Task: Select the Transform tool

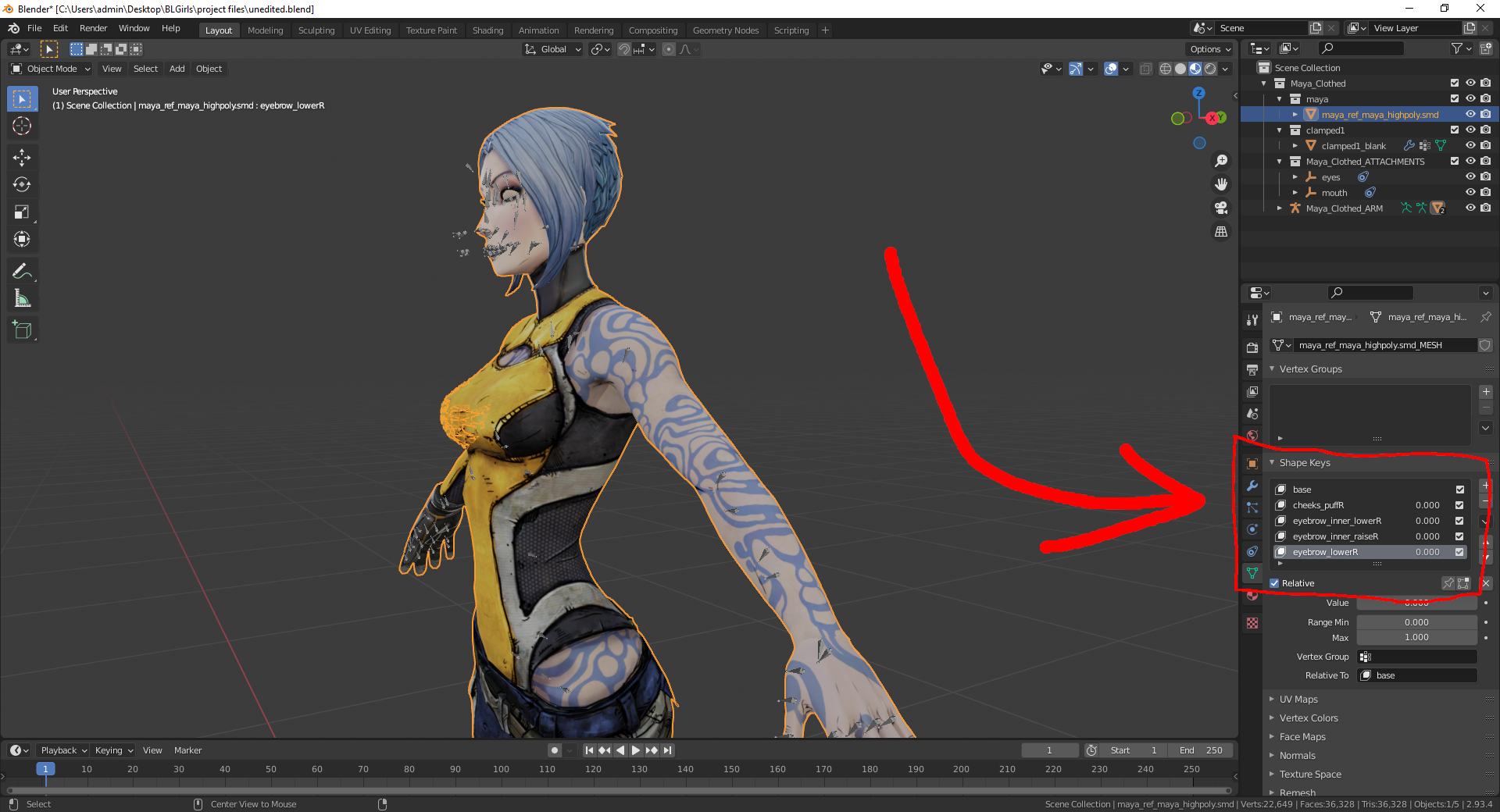Action: click(22, 239)
